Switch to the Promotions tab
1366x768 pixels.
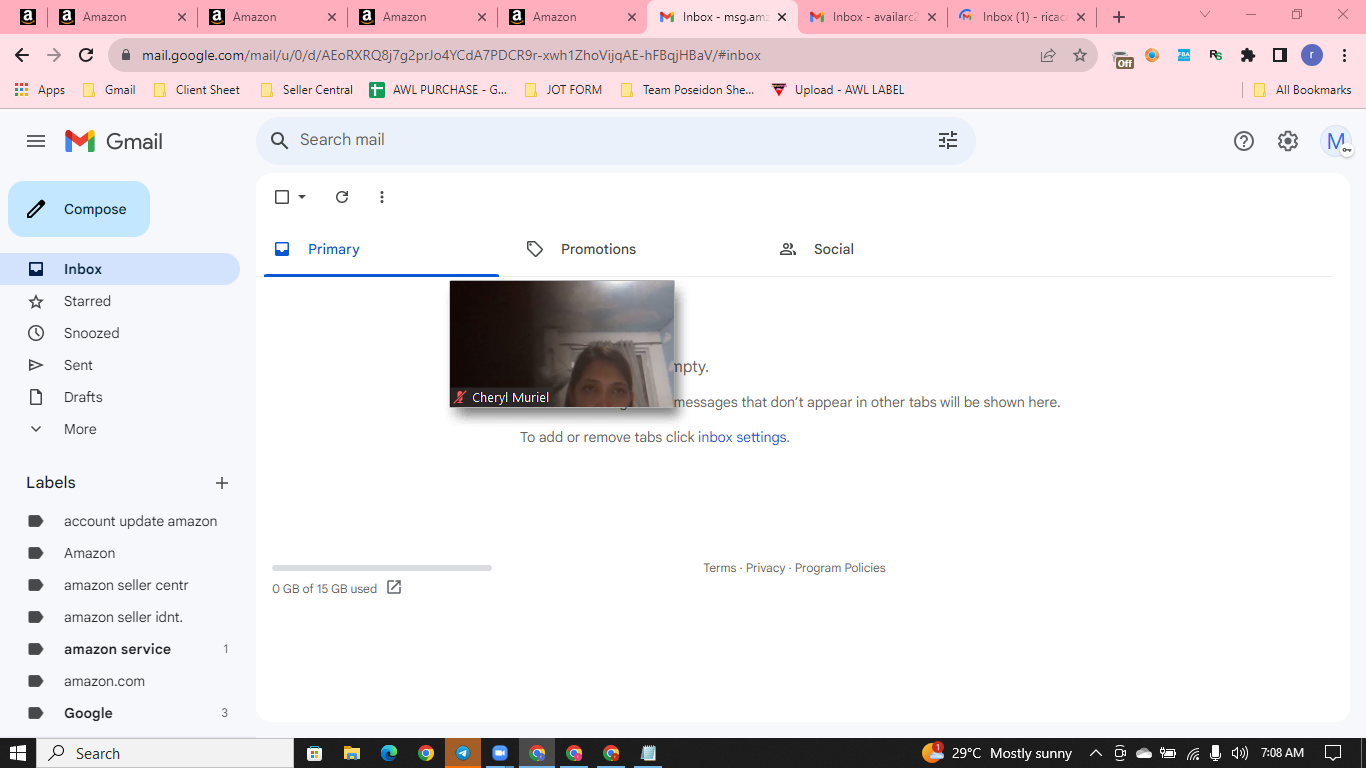pos(633,249)
